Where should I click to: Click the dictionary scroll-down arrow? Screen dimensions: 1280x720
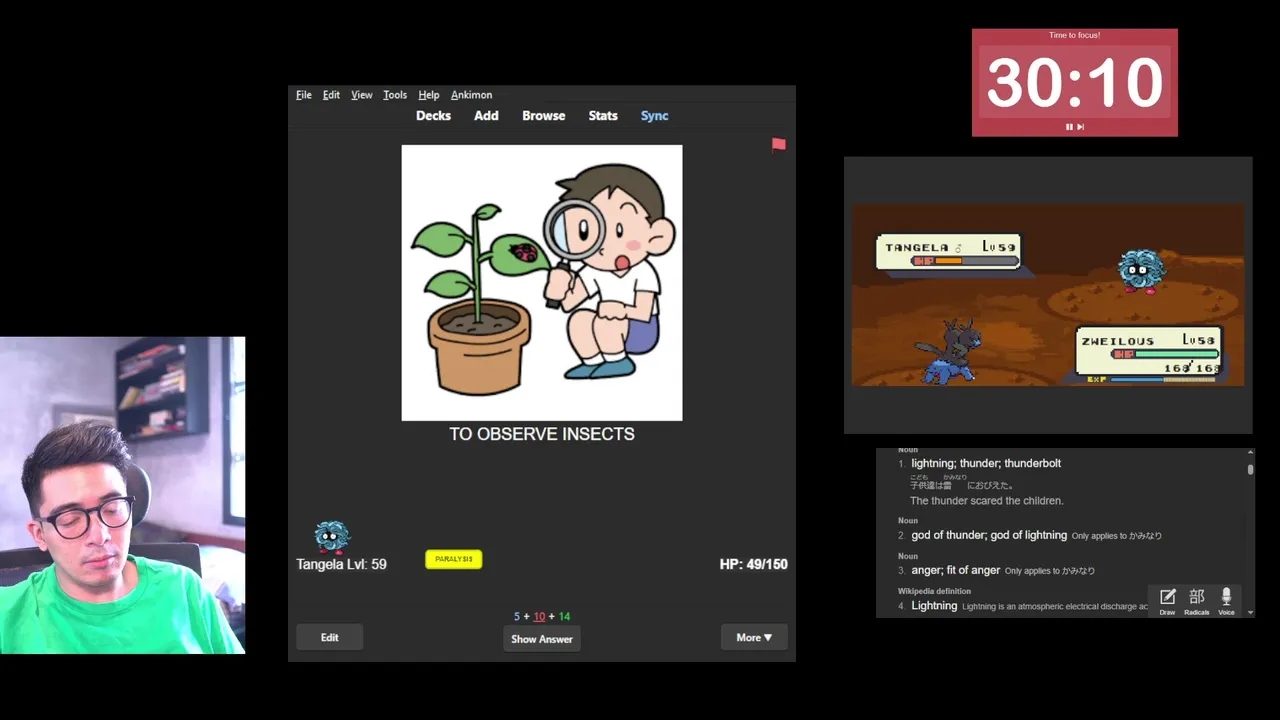pos(1250,612)
